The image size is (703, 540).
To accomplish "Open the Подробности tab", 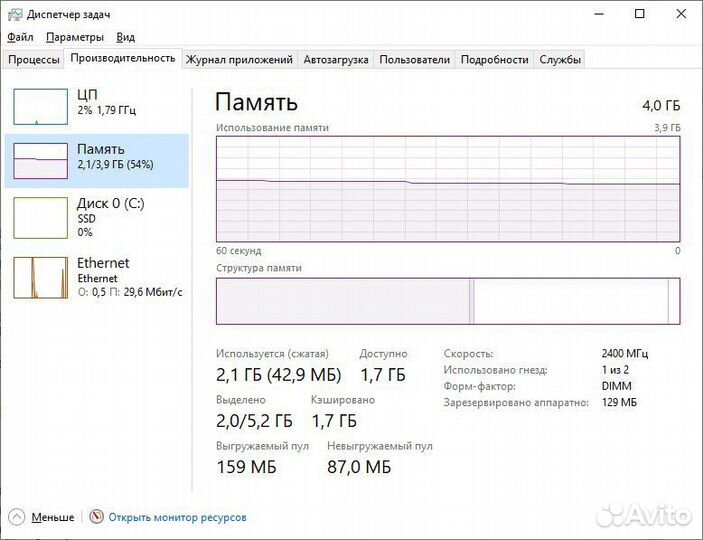I will [x=495, y=60].
